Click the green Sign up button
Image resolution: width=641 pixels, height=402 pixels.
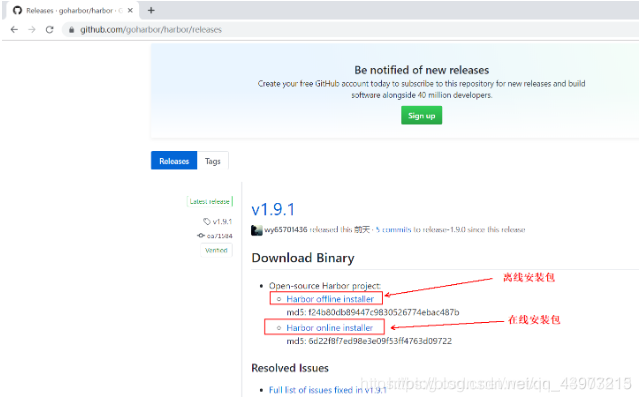click(421, 115)
